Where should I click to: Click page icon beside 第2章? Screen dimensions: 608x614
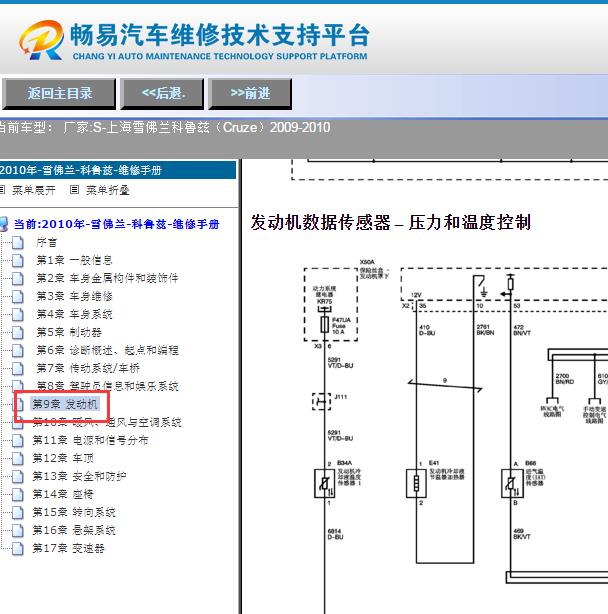18,279
